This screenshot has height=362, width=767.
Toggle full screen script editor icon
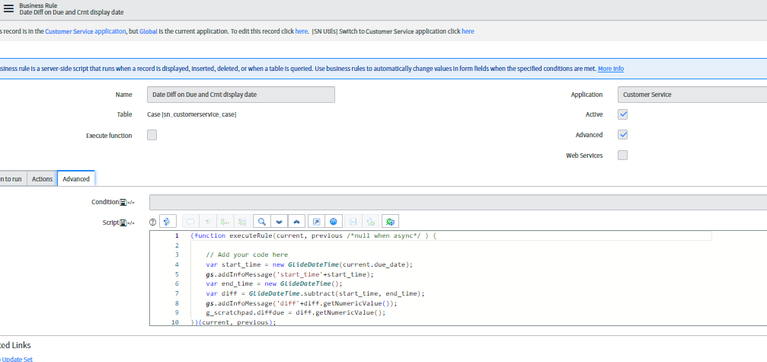click(316, 222)
